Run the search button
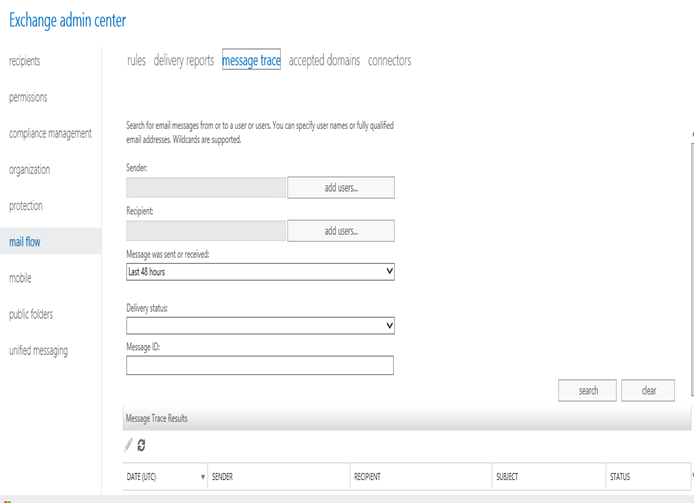The image size is (694, 503). click(x=587, y=391)
